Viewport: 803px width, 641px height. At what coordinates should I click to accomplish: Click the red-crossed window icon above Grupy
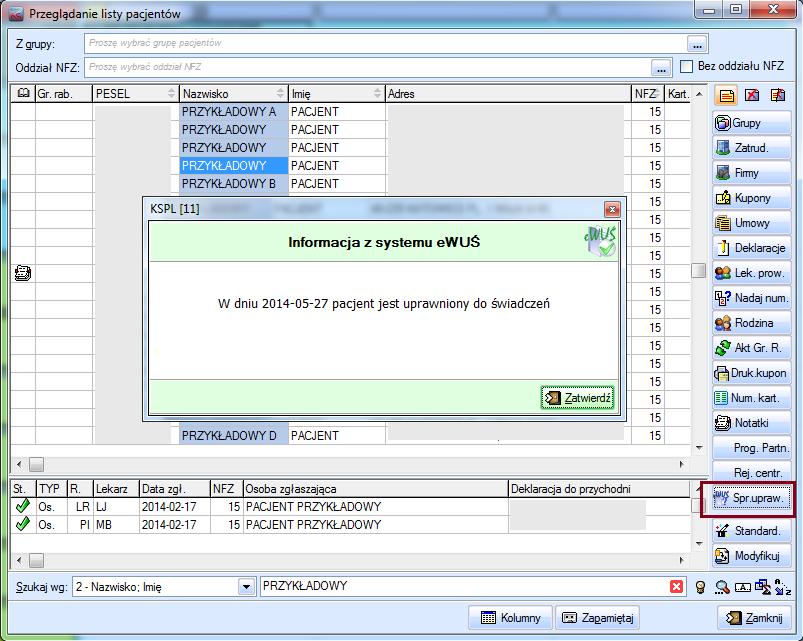pyautogui.click(x=751, y=95)
